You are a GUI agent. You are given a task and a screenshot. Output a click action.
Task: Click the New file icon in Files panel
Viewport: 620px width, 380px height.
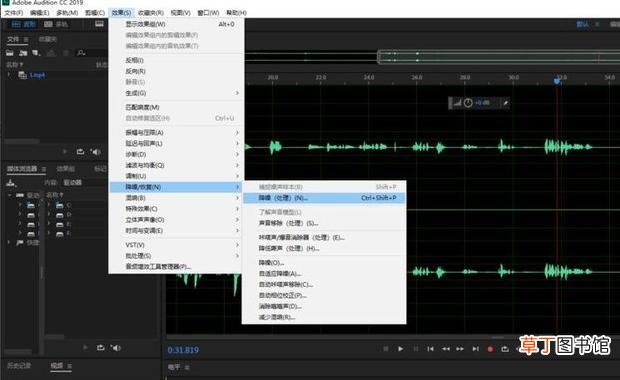pos(36,53)
